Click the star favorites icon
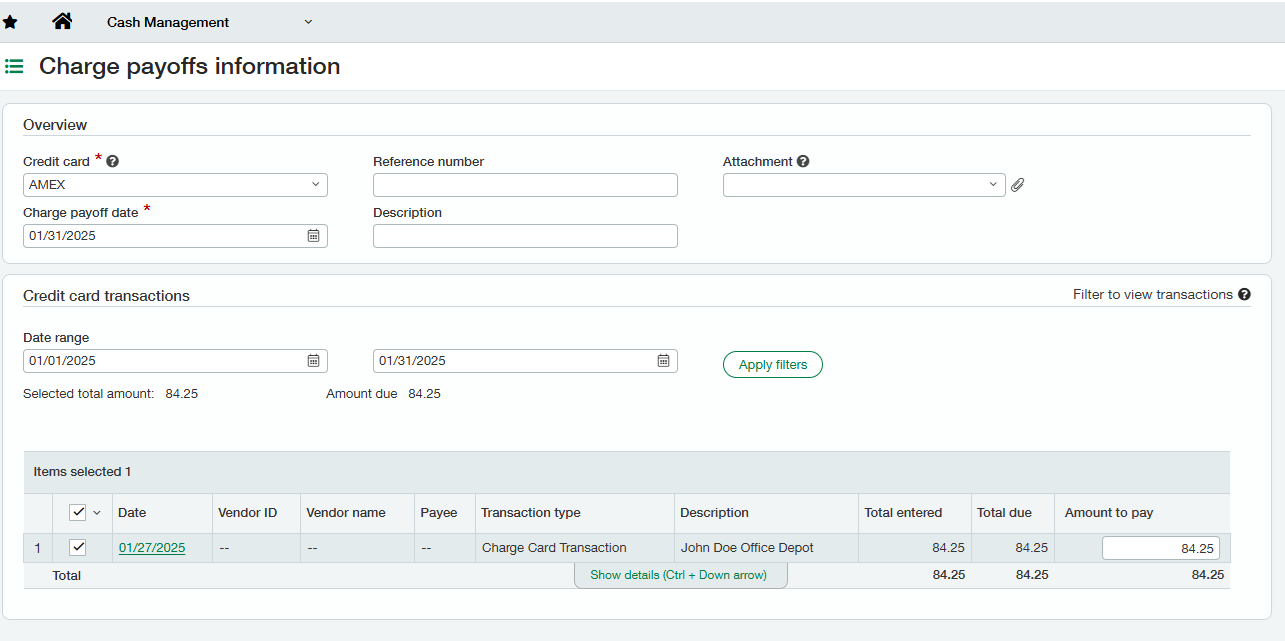This screenshot has width=1285, height=641. (10, 22)
